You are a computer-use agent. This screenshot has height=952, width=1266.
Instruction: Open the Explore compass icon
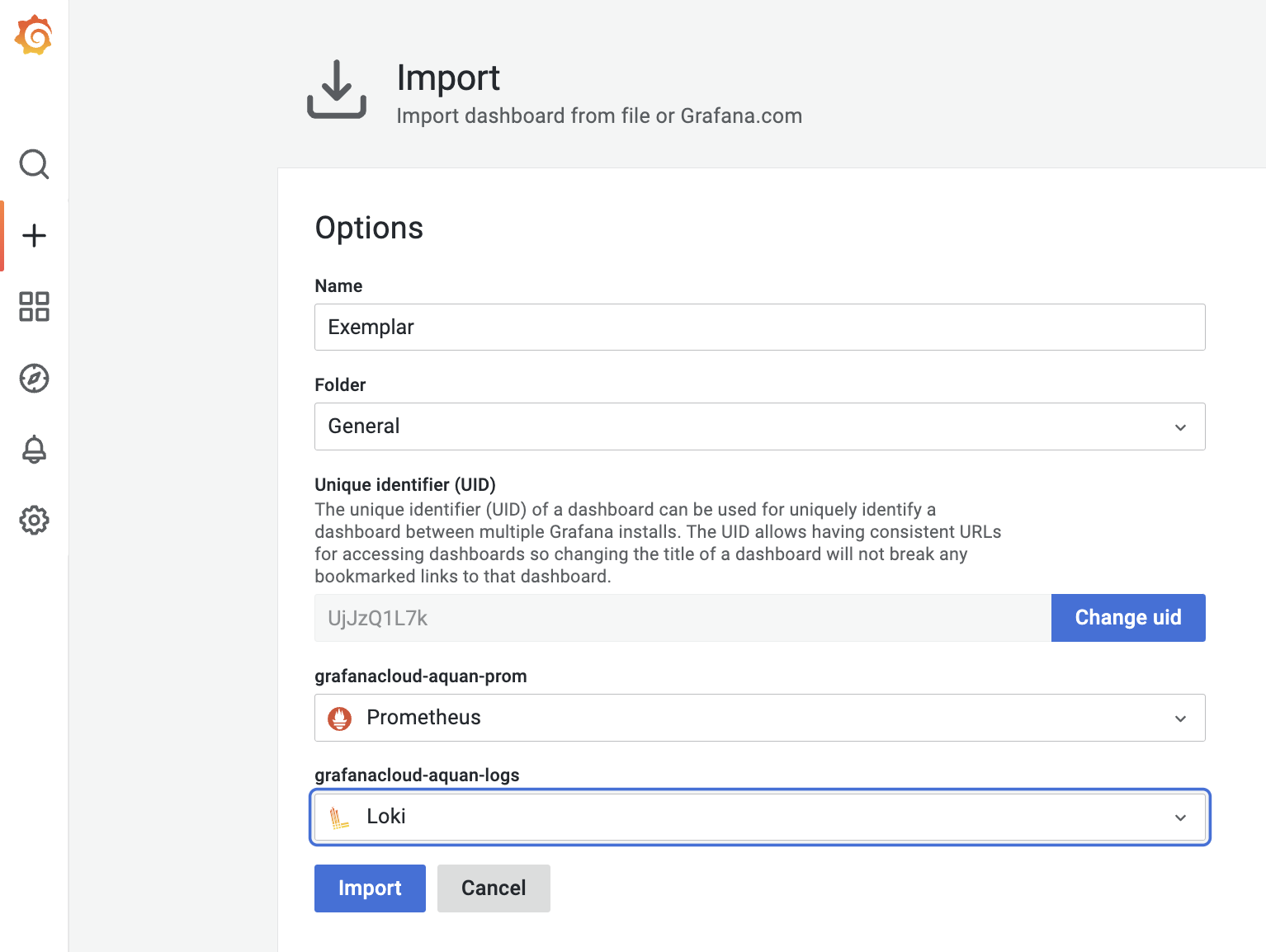pos(34,379)
